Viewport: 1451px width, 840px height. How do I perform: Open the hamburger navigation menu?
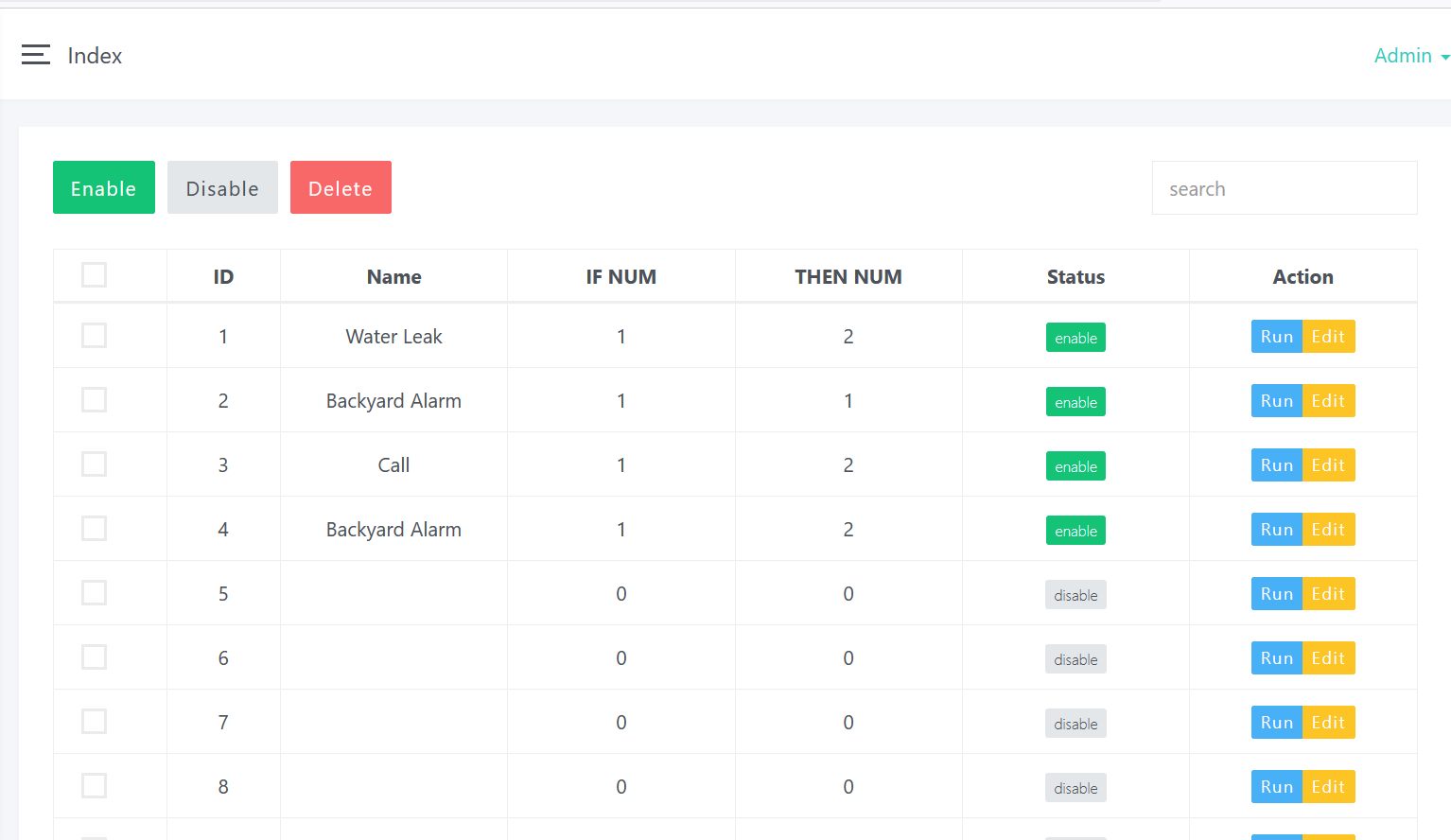(36, 55)
